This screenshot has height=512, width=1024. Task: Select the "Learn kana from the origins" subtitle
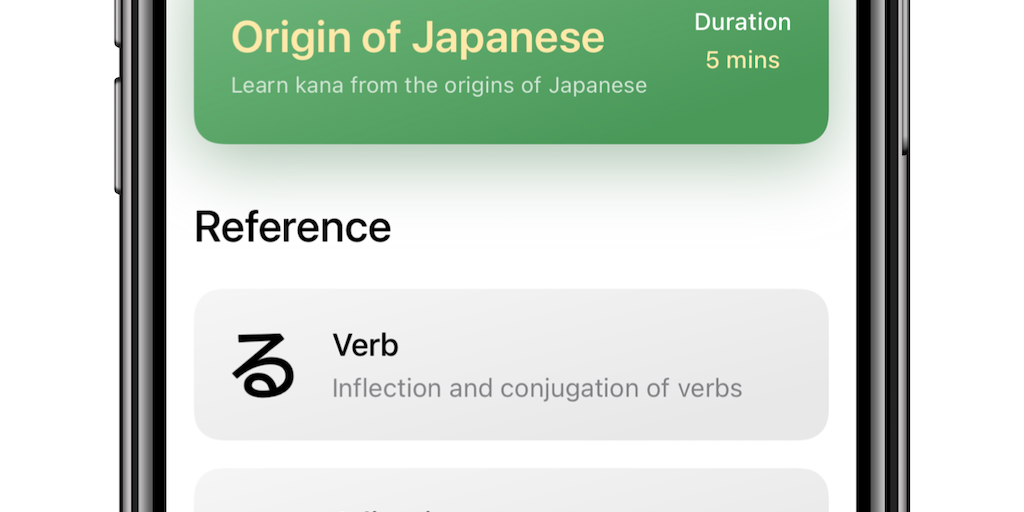coord(439,85)
